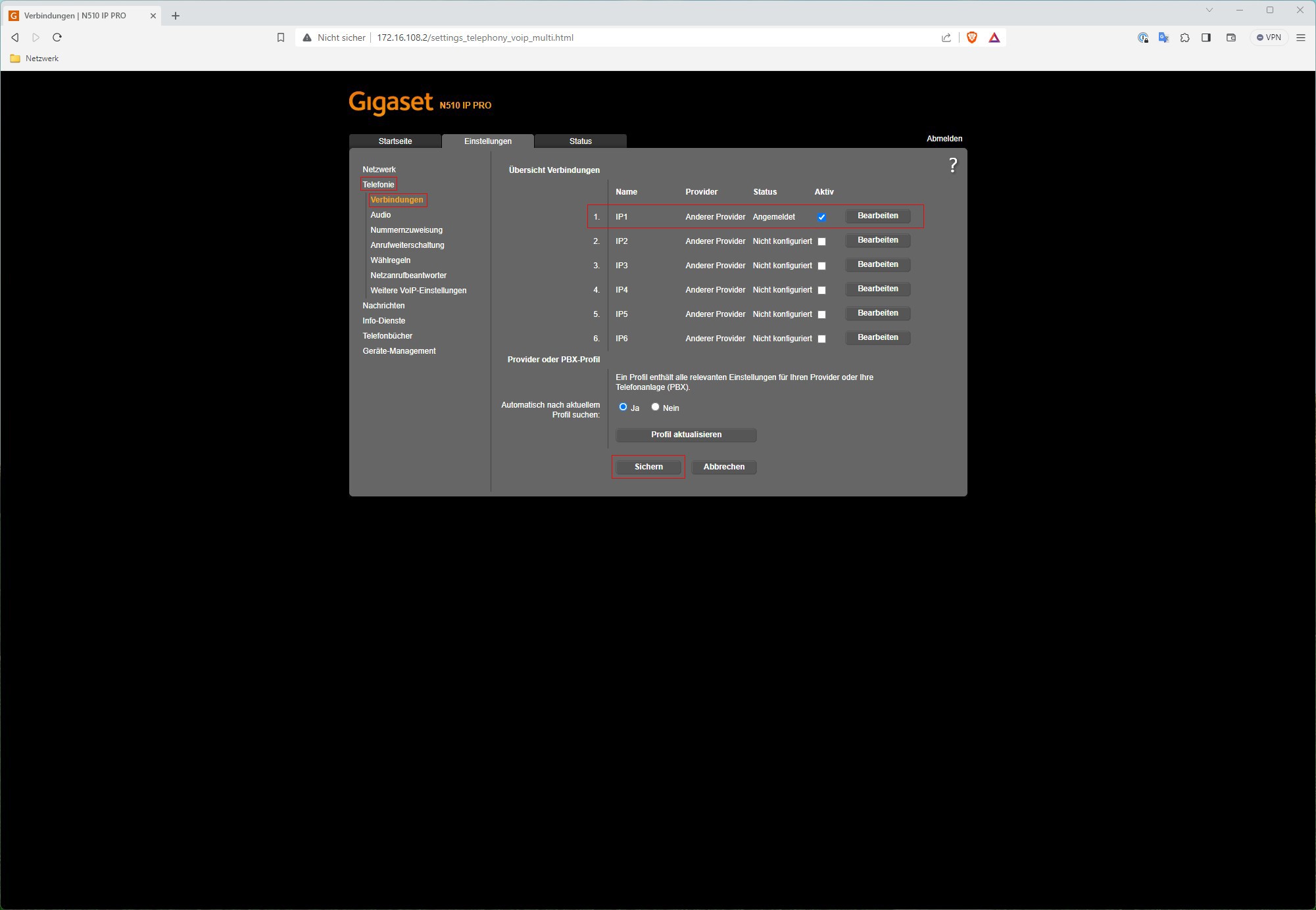The height and width of the screenshot is (910, 1316).
Task: Click the Profil aktualisieren button
Action: click(x=686, y=435)
